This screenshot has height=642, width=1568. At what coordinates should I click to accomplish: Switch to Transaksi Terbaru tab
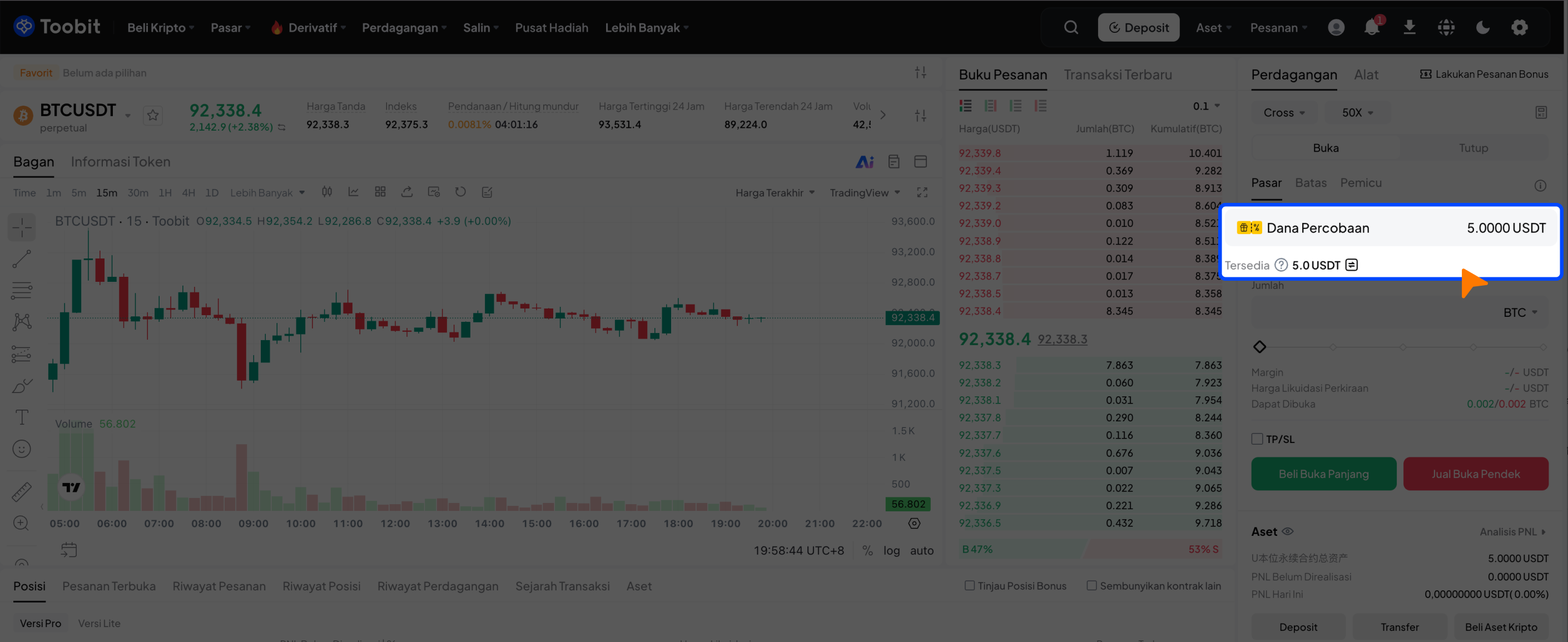(1117, 75)
